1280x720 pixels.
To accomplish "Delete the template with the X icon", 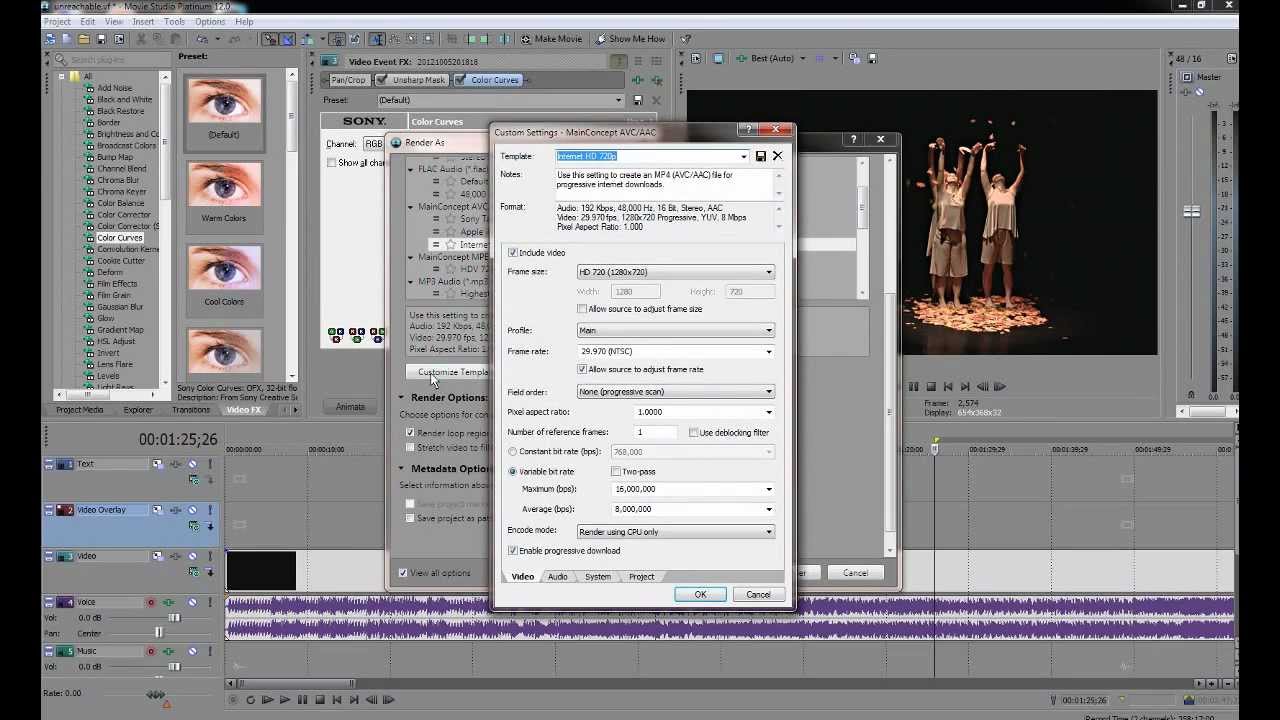I will [x=777, y=156].
